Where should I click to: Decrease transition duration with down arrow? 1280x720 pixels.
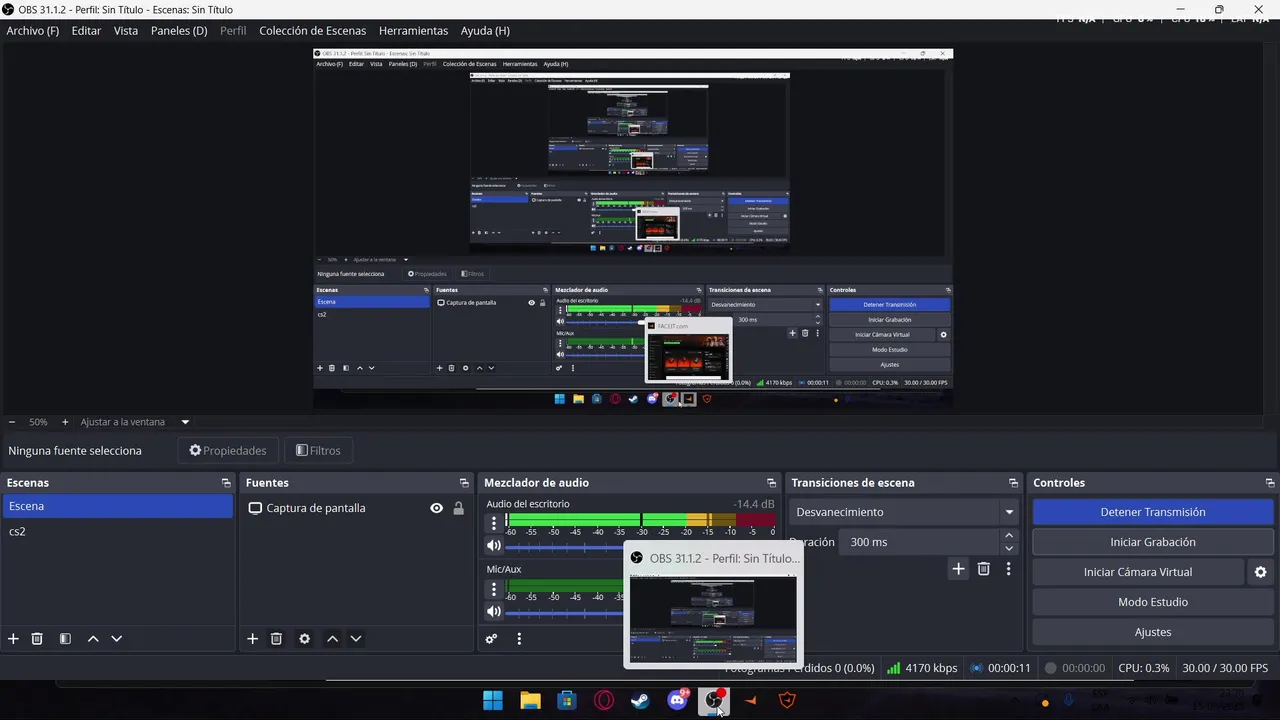[1008, 548]
